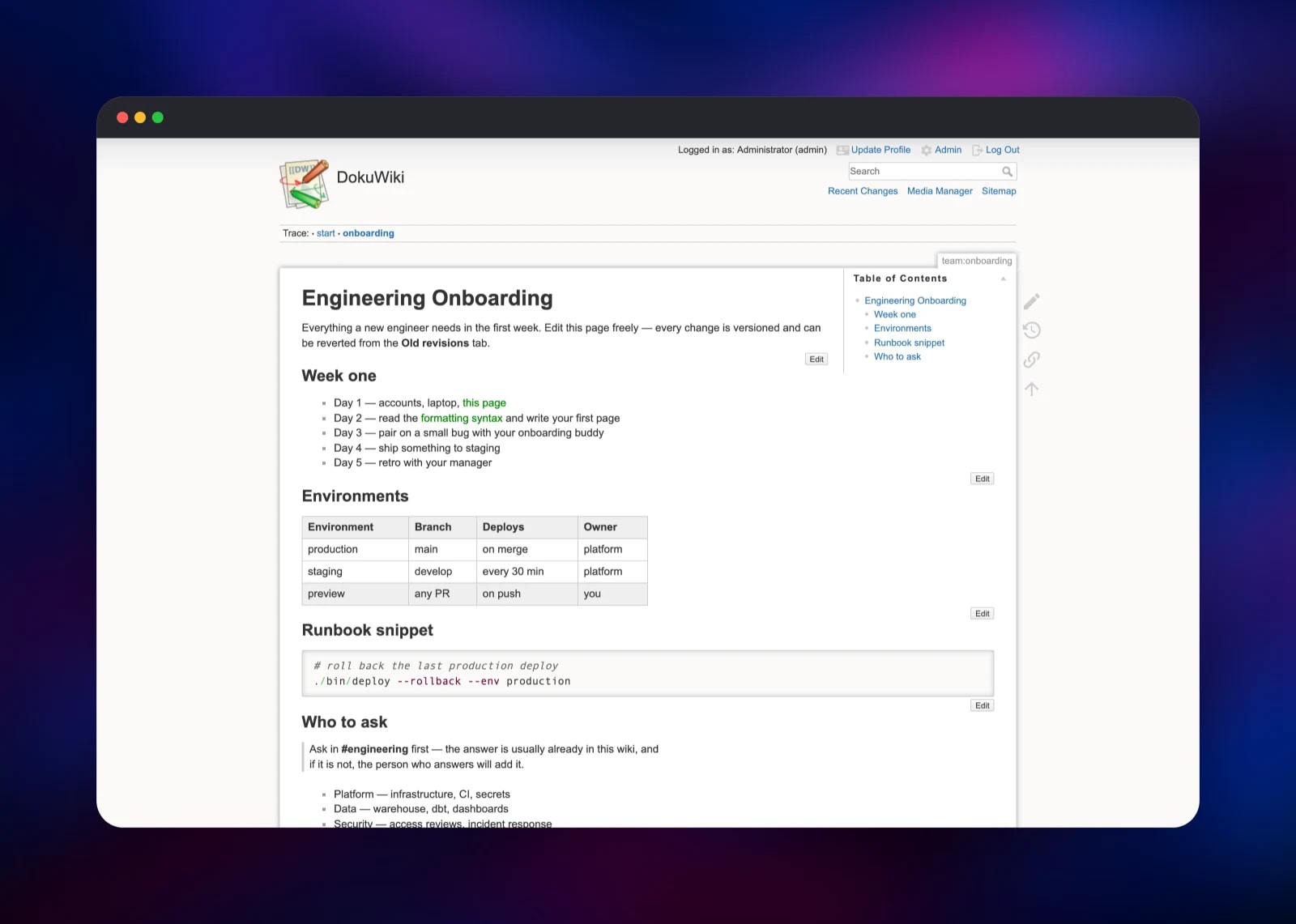
Task: Click the search magnifier icon
Action: click(x=1007, y=172)
